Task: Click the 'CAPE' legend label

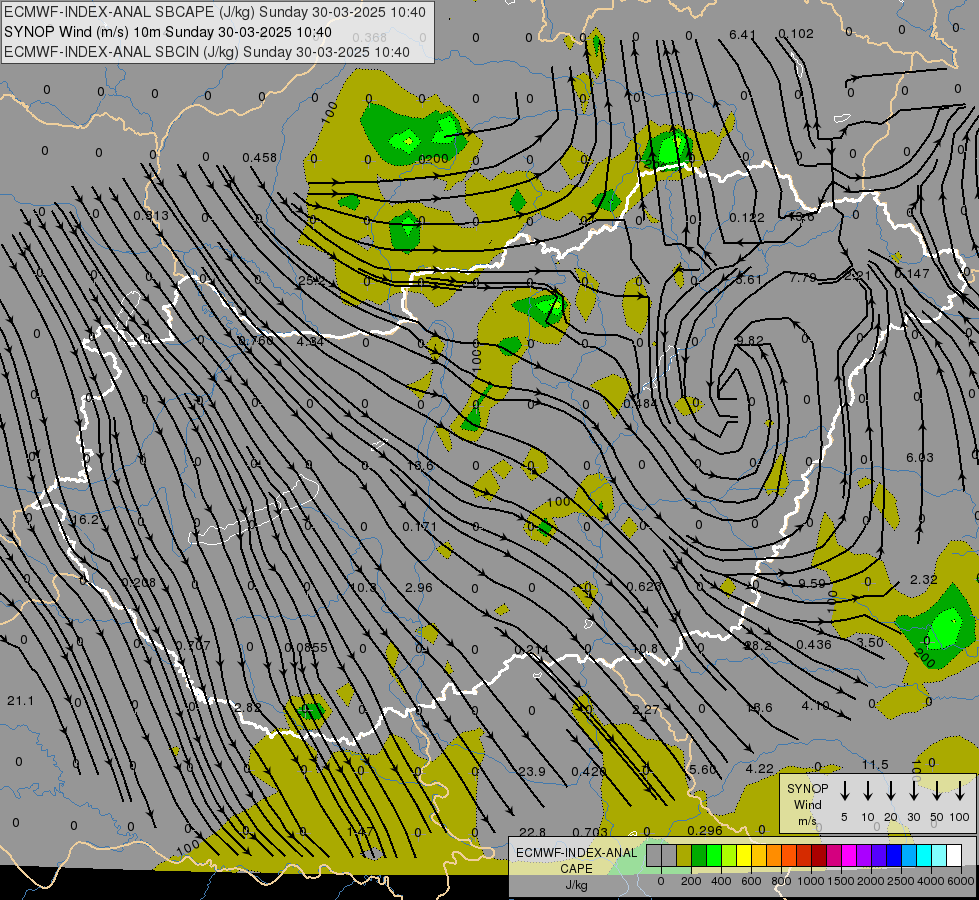Action: (576, 869)
